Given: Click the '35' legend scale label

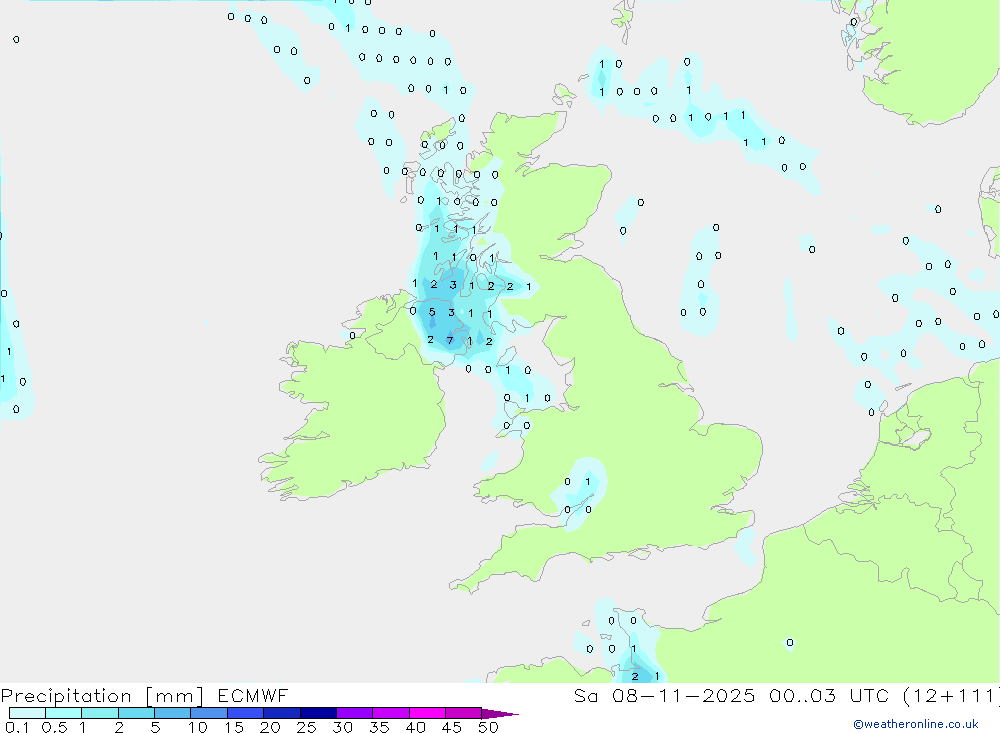Looking at the screenshot, I should 379,727.
